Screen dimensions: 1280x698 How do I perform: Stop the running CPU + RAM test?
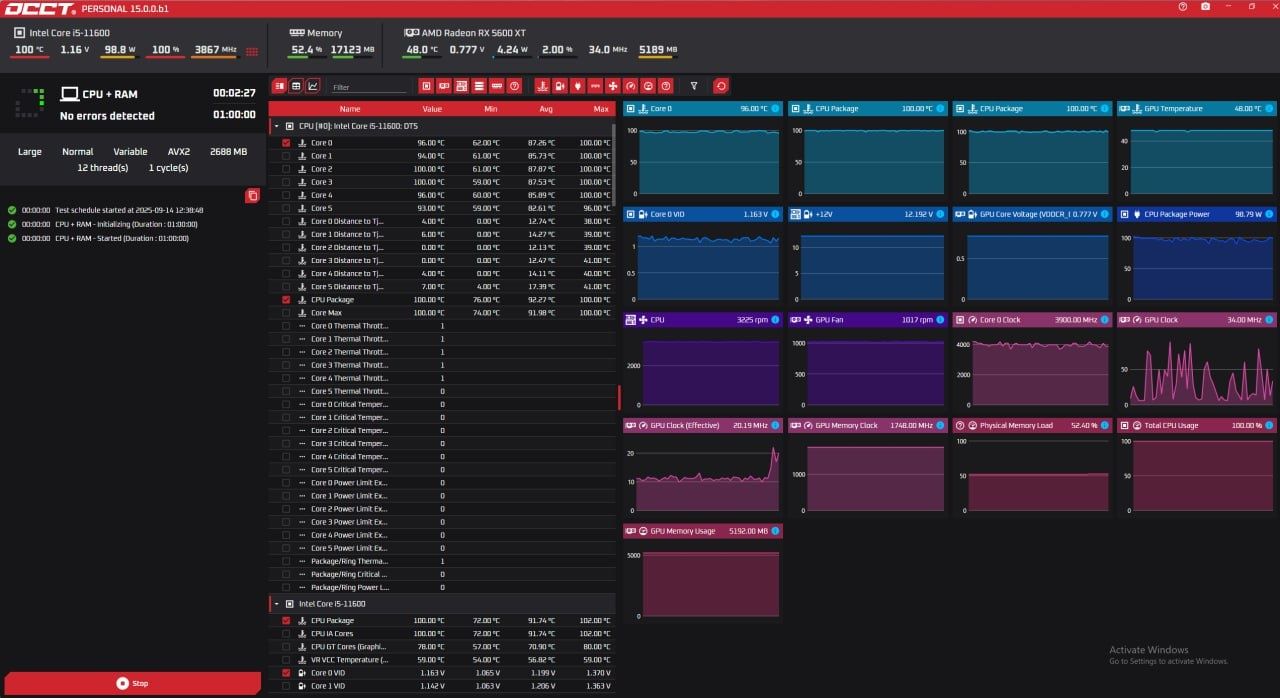pos(131,684)
